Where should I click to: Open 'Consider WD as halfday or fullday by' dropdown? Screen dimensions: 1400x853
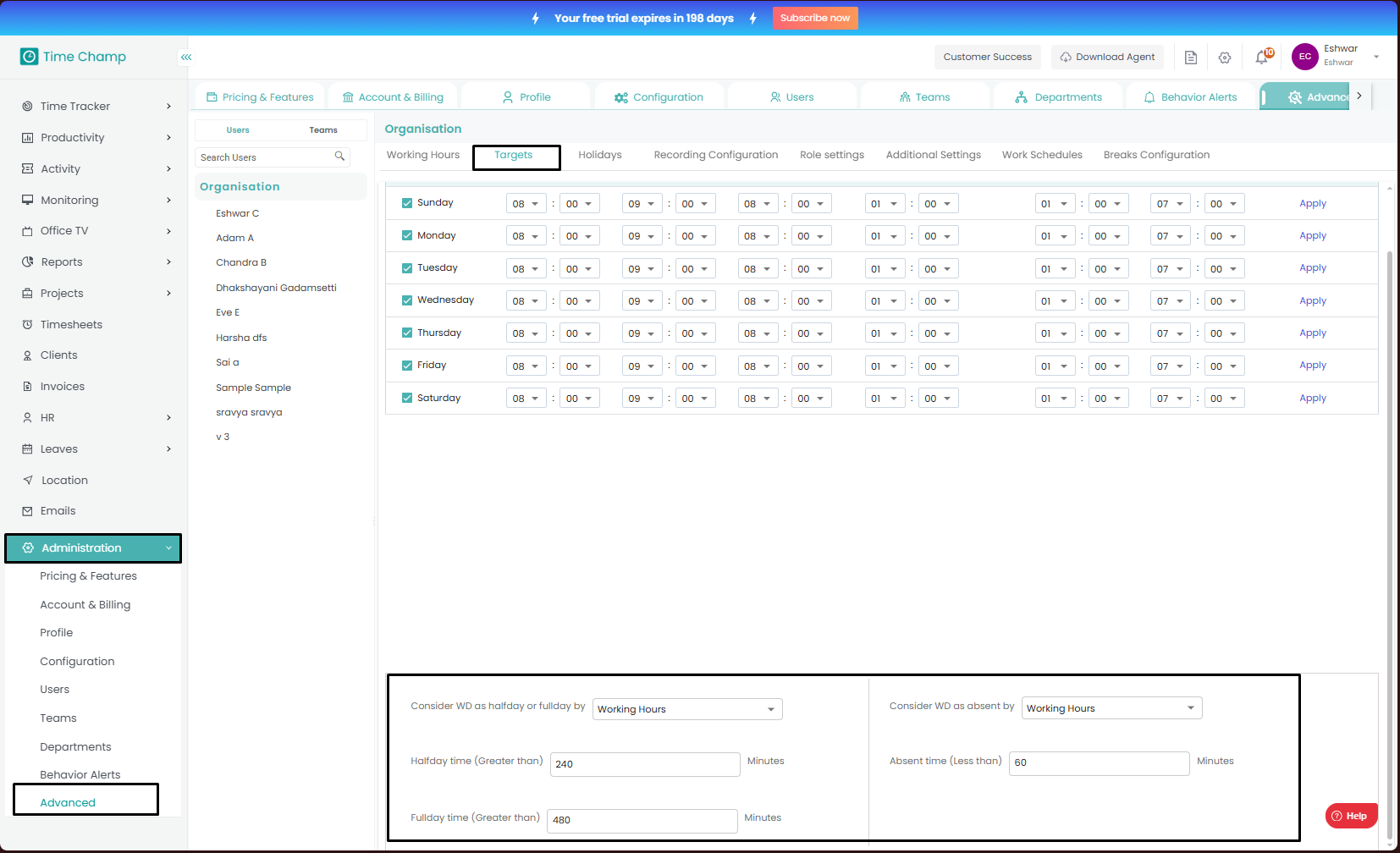click(687, 709)
